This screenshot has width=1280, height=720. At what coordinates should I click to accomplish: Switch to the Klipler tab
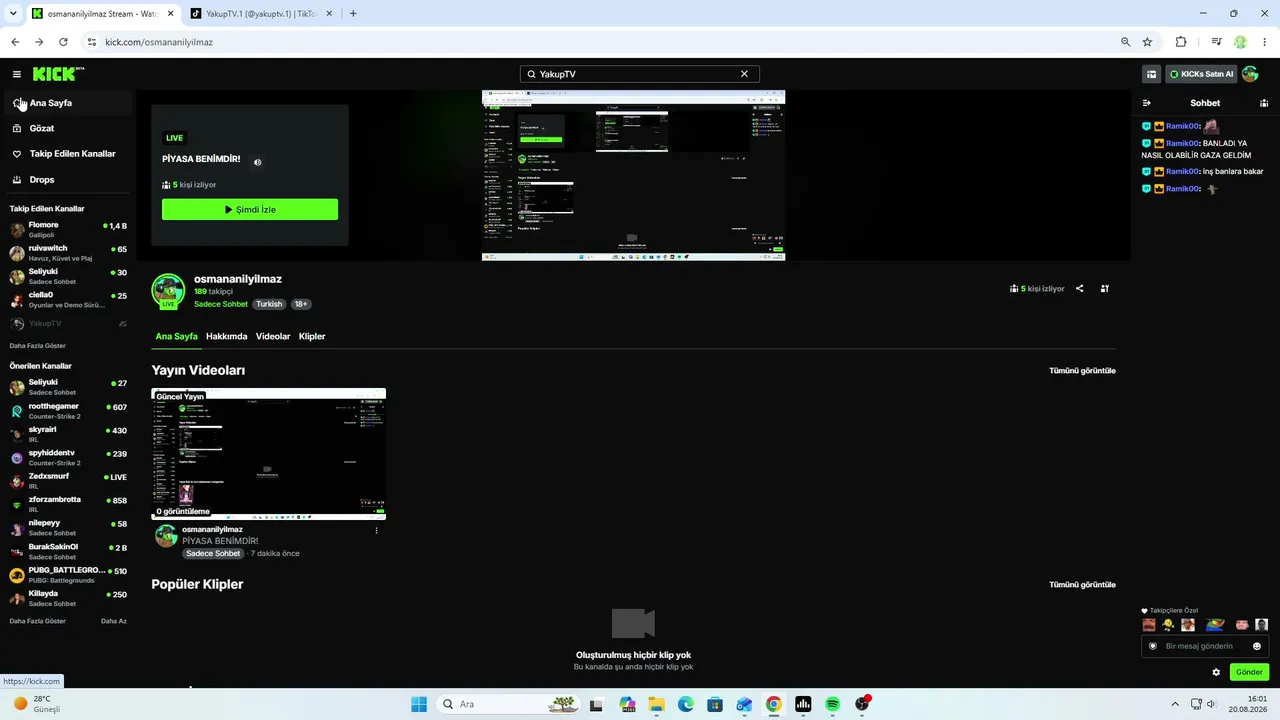pyautogui.click(x=312, y=337)
